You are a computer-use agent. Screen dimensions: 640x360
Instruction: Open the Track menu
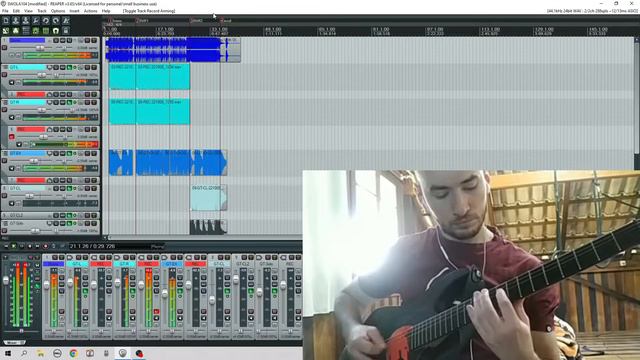point(42,11)
